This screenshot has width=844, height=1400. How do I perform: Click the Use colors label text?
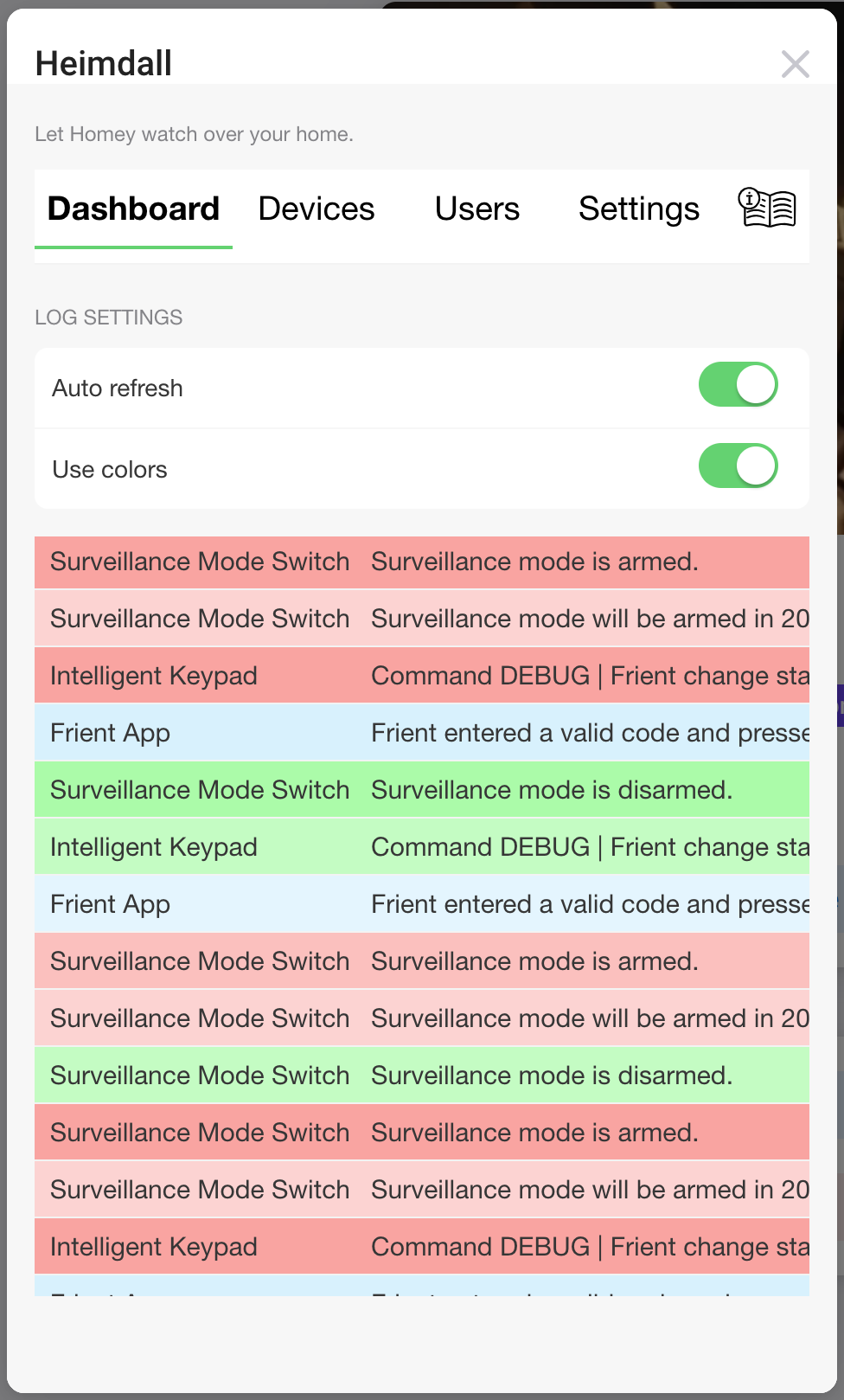click(x=110, y=470)
